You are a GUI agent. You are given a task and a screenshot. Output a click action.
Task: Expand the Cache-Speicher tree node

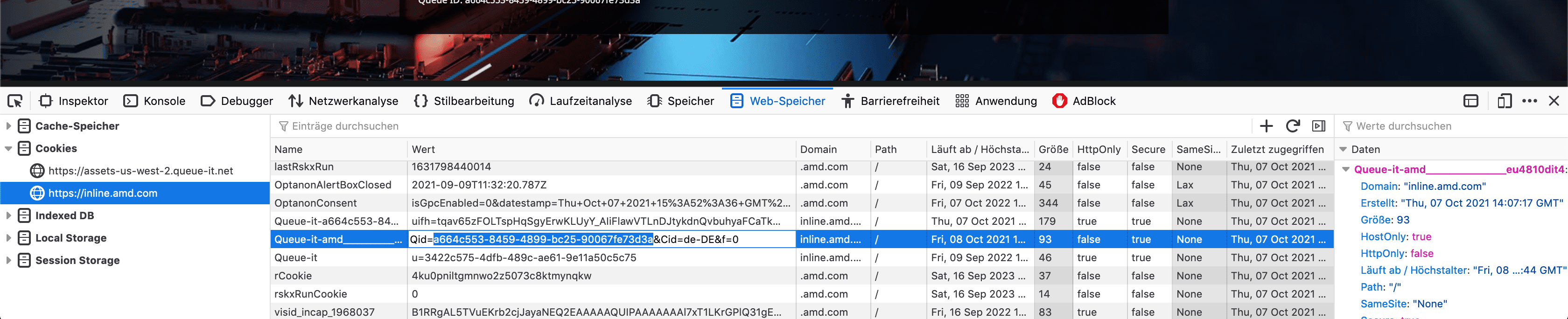(8, 126)
